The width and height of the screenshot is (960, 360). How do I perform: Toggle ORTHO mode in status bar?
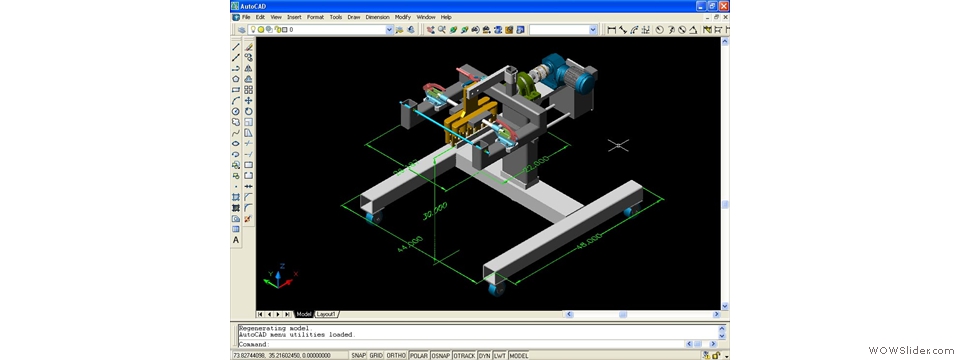click(396, 355)
